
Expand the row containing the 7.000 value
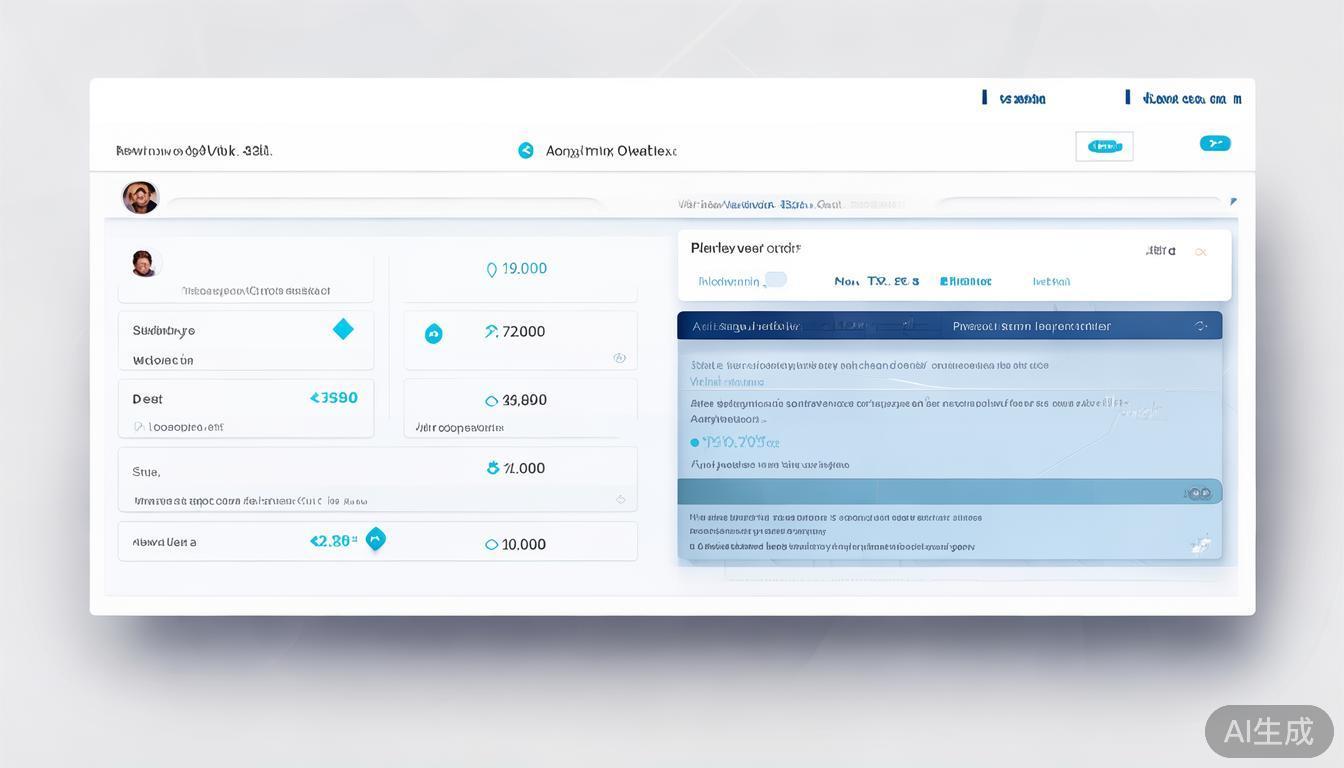pyautogui.click(x=620, y=499)
